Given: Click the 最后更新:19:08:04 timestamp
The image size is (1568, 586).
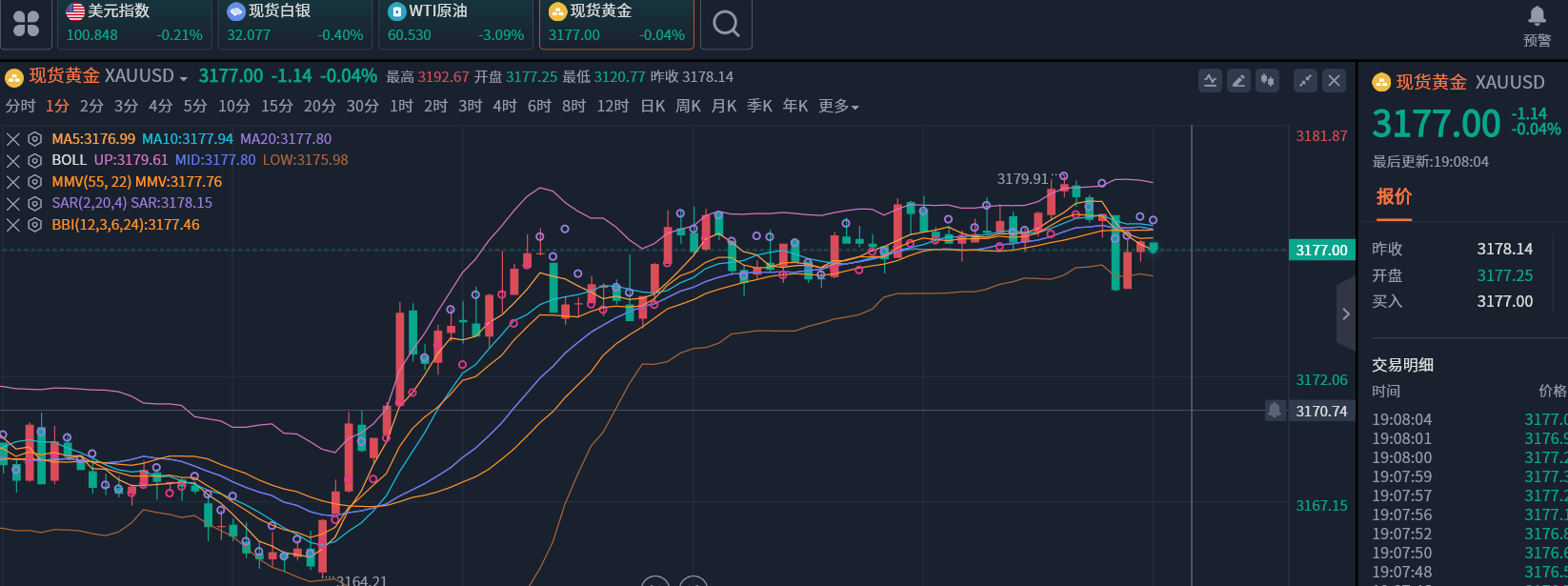Looking at the screenshot, I should pyautogui.click(x=1430, y=162).
